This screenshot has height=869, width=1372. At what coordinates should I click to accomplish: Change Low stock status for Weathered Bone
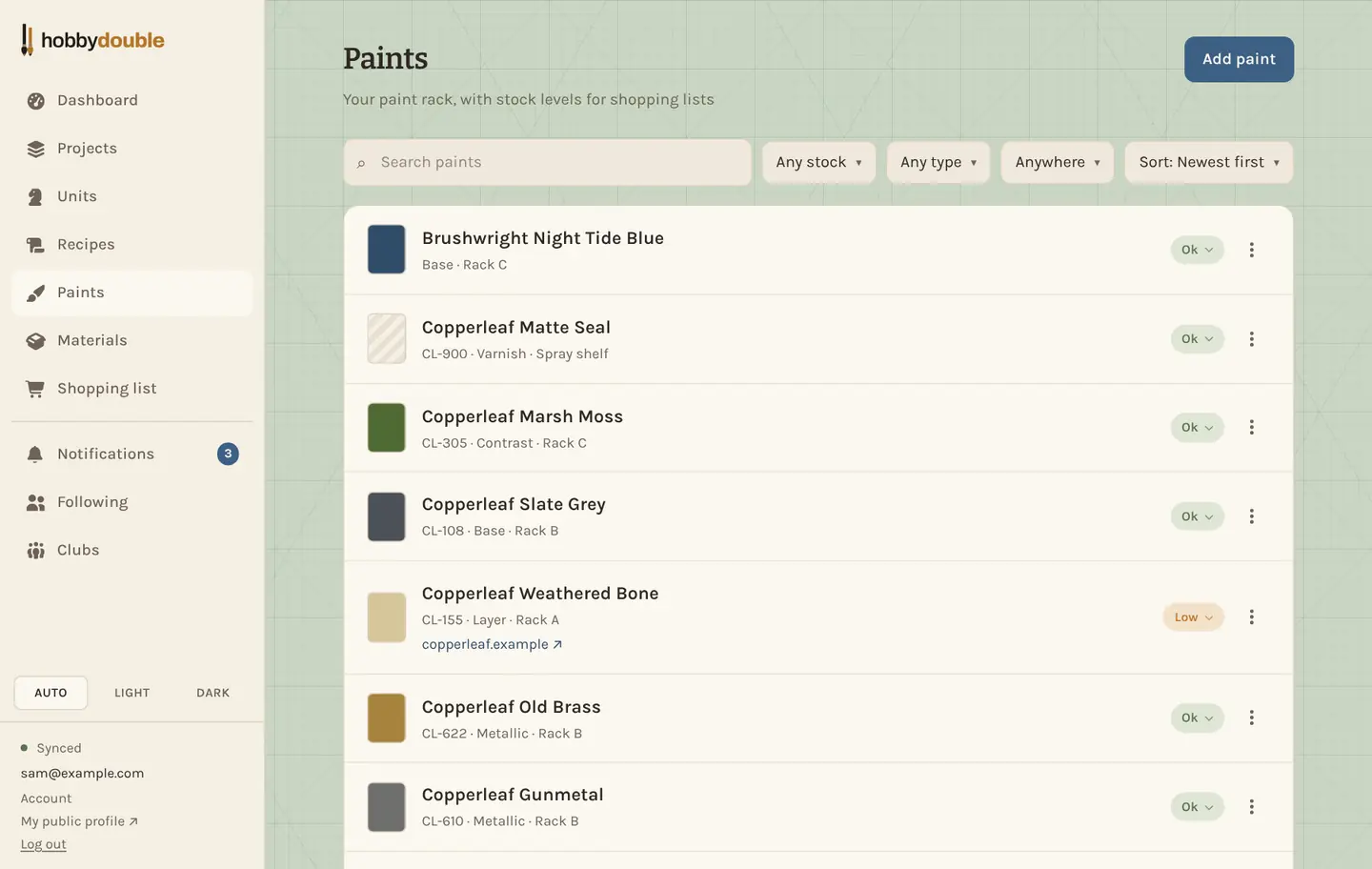click(1193, 617)
